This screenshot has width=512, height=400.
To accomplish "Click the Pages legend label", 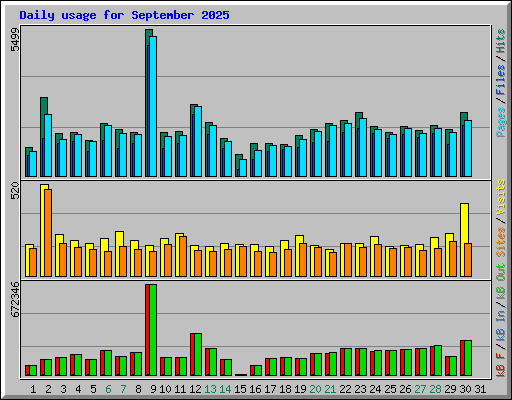I will 500,122.
